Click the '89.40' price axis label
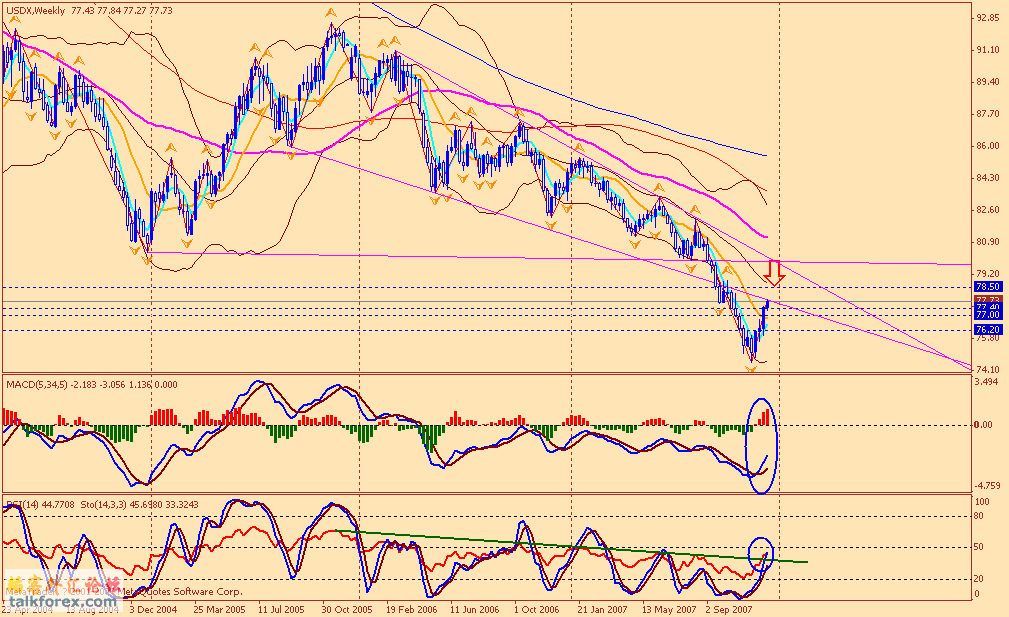Viewport: 1009px width, 617px height. [x=988, y=82]
